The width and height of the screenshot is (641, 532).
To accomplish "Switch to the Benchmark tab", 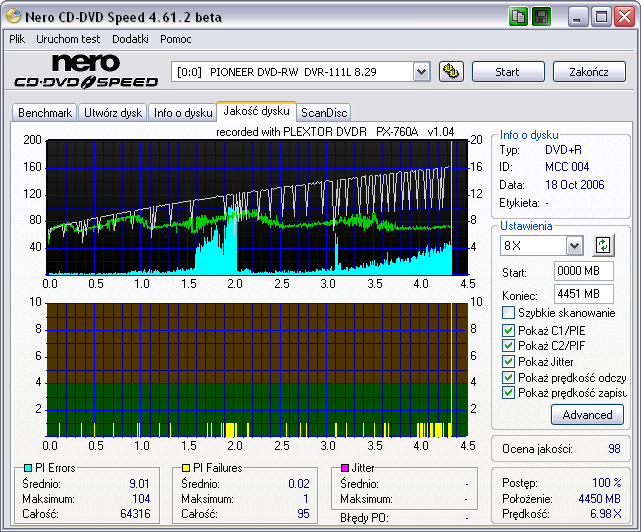I will tap(45, 113).
